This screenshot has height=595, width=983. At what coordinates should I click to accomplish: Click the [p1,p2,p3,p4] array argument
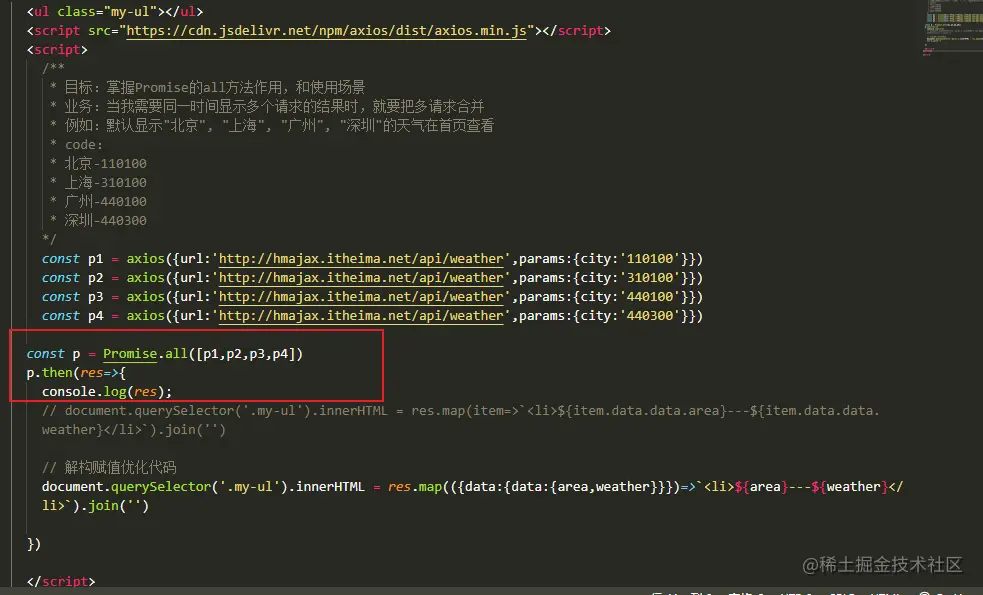[246, 354]
